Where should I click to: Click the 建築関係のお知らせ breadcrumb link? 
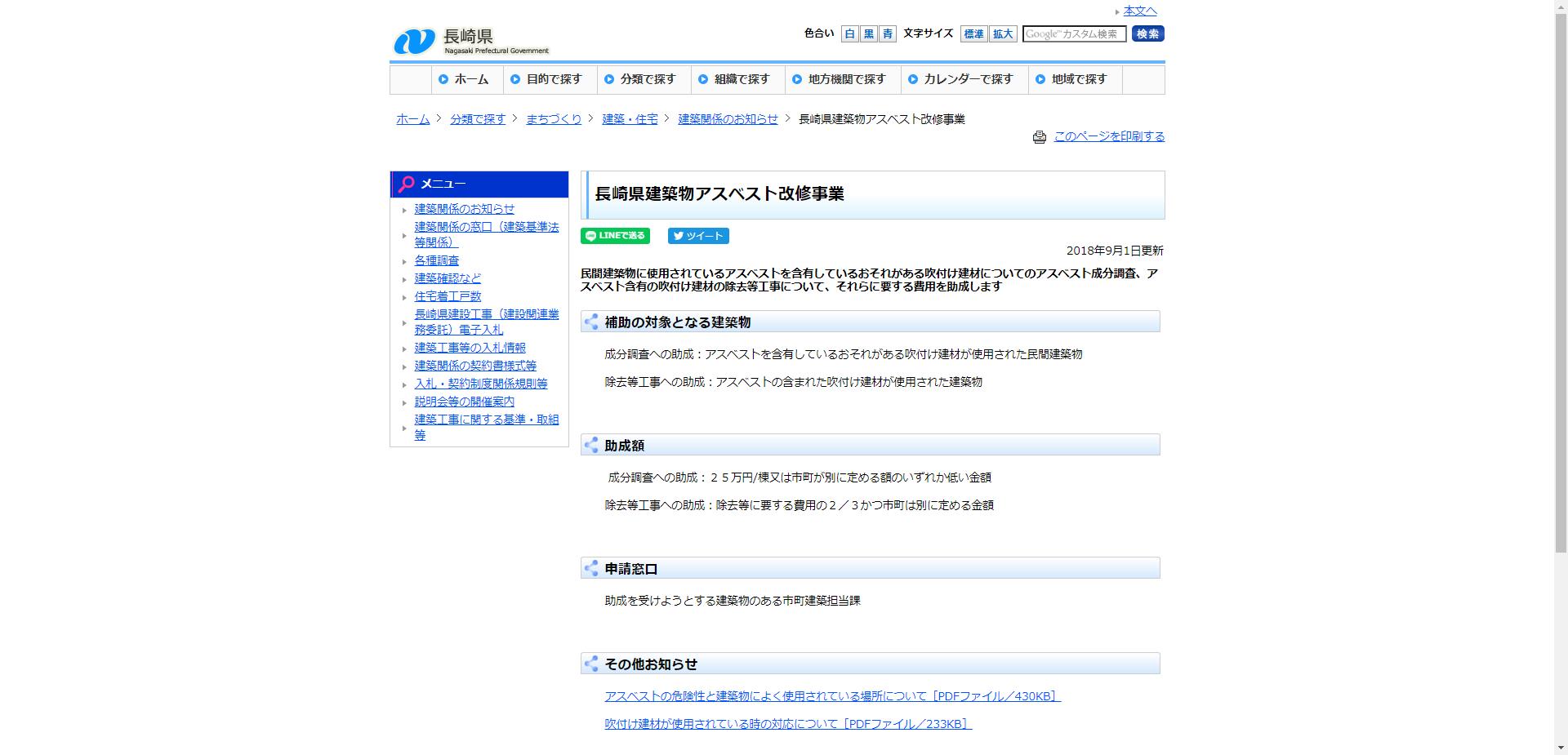726,119
